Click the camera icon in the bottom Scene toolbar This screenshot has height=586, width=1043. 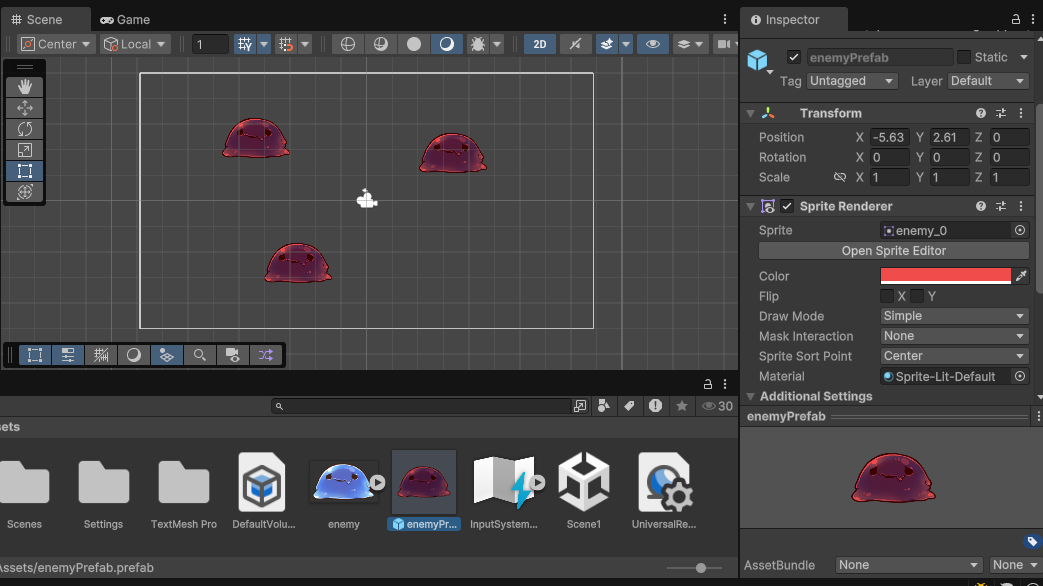(x=231, y=355)
